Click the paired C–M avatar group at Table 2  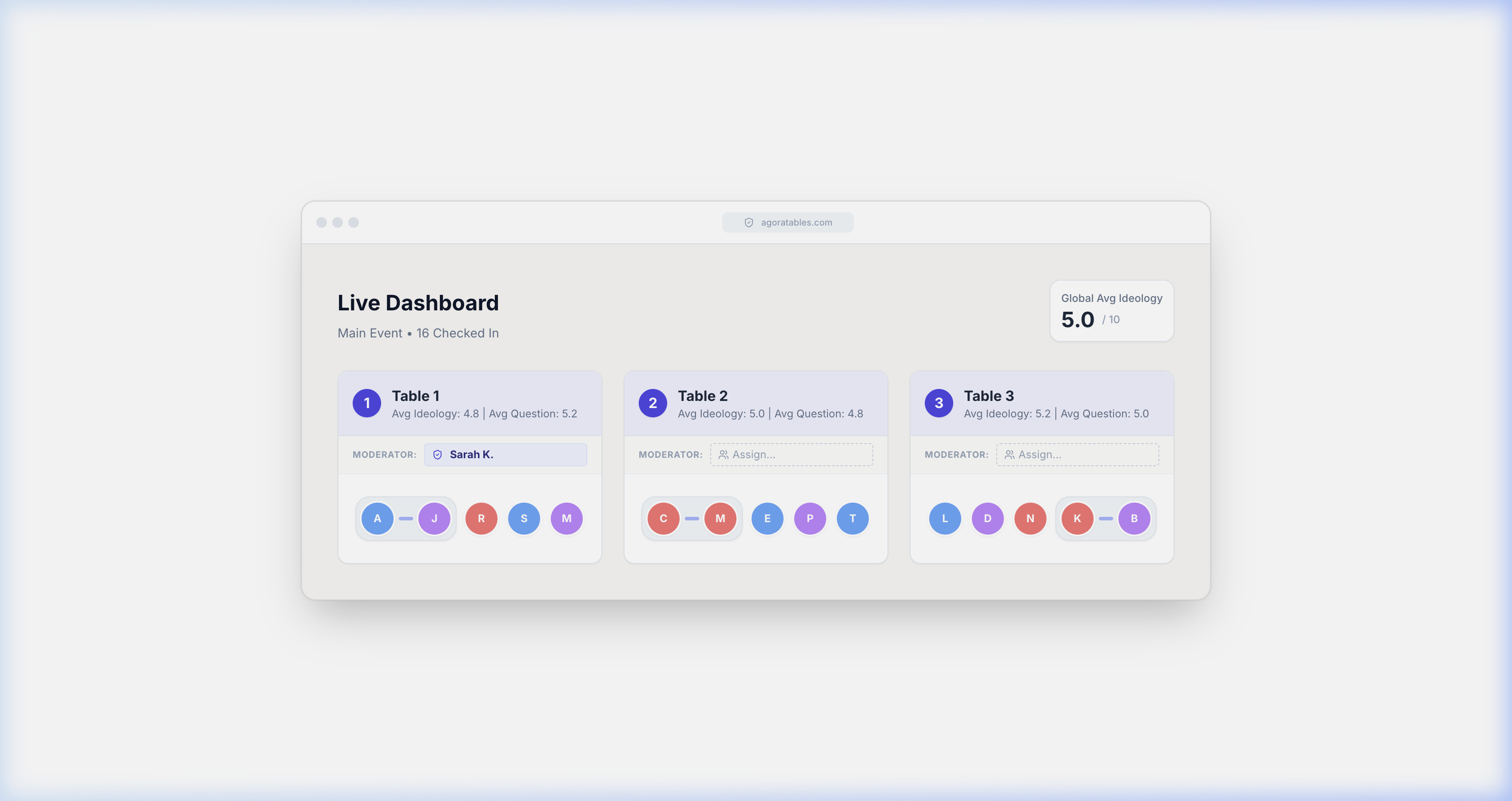(692, 518)
